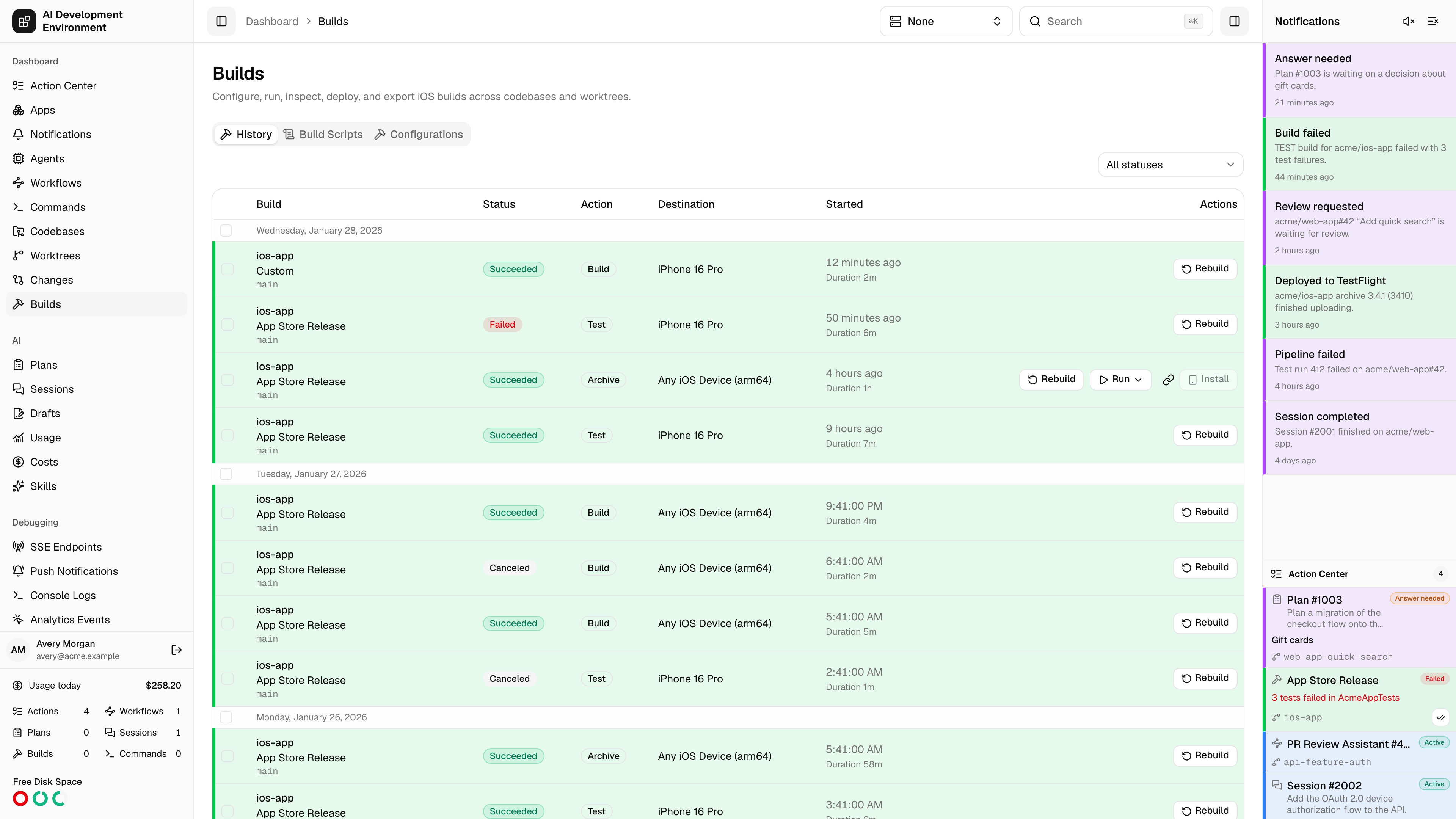The height and width of the screenshot is (819, 1456).
Task: Go to Dashboard in the breadcrumb
Action: (272, 22)
